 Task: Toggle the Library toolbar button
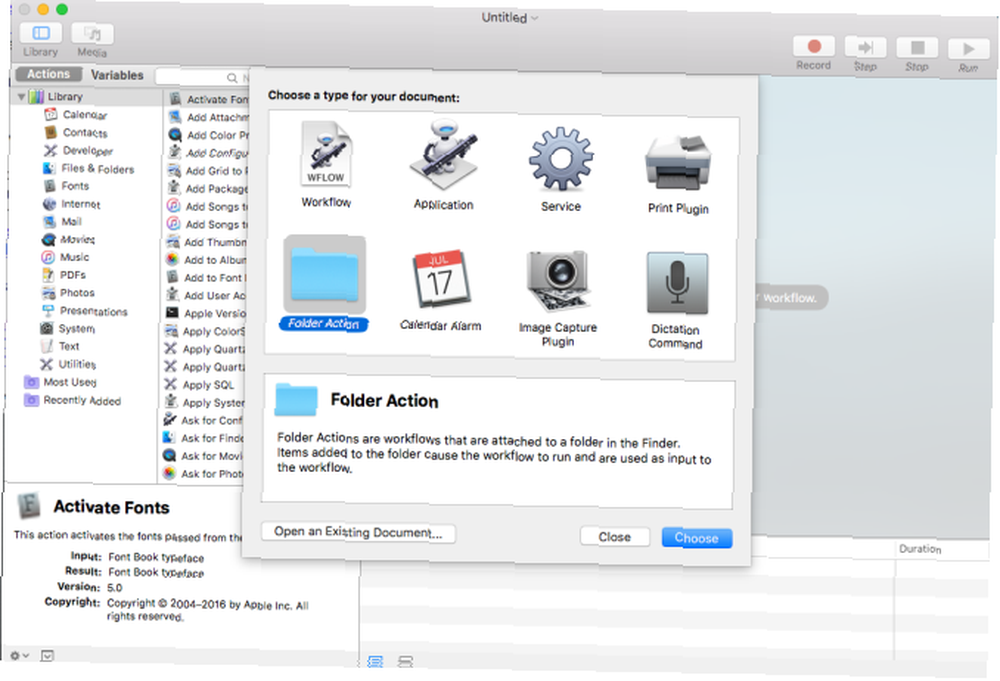pos(41,33)
